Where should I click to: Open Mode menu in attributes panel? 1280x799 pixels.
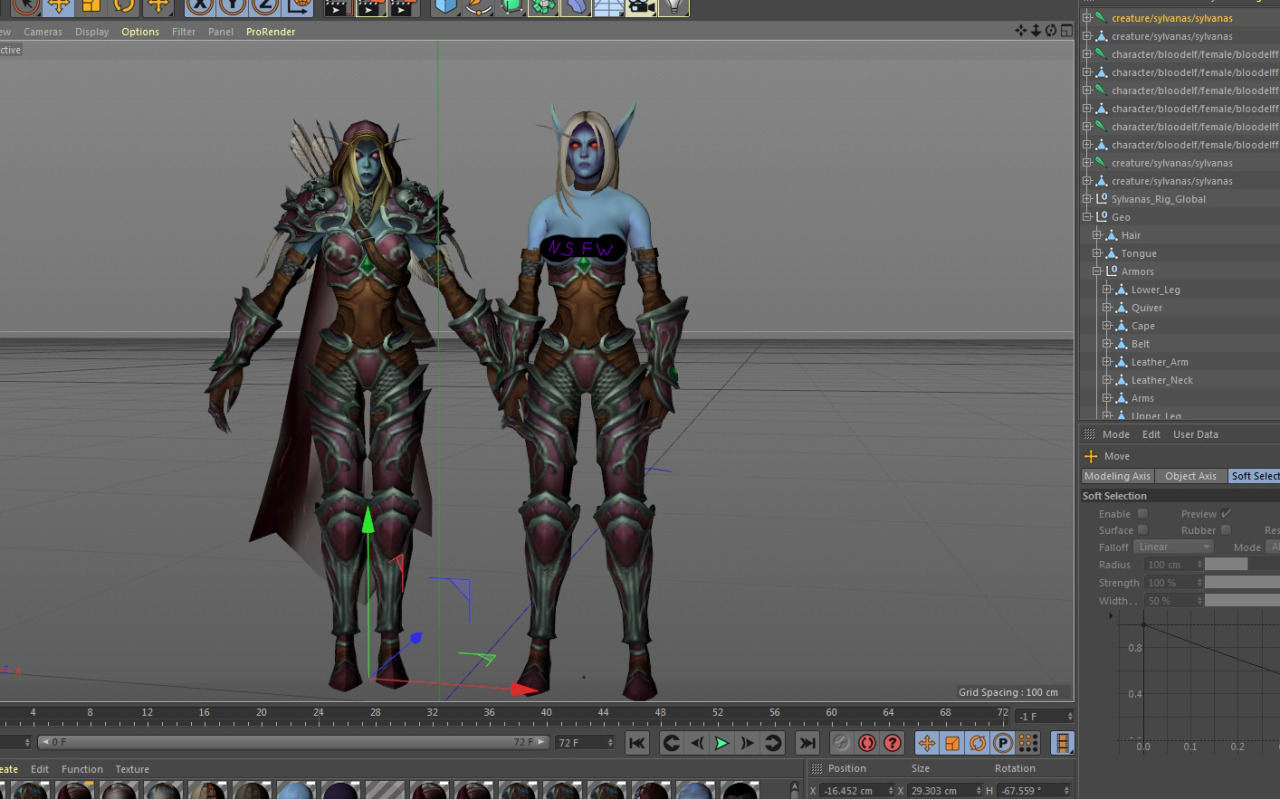[x=1116, y=434]
